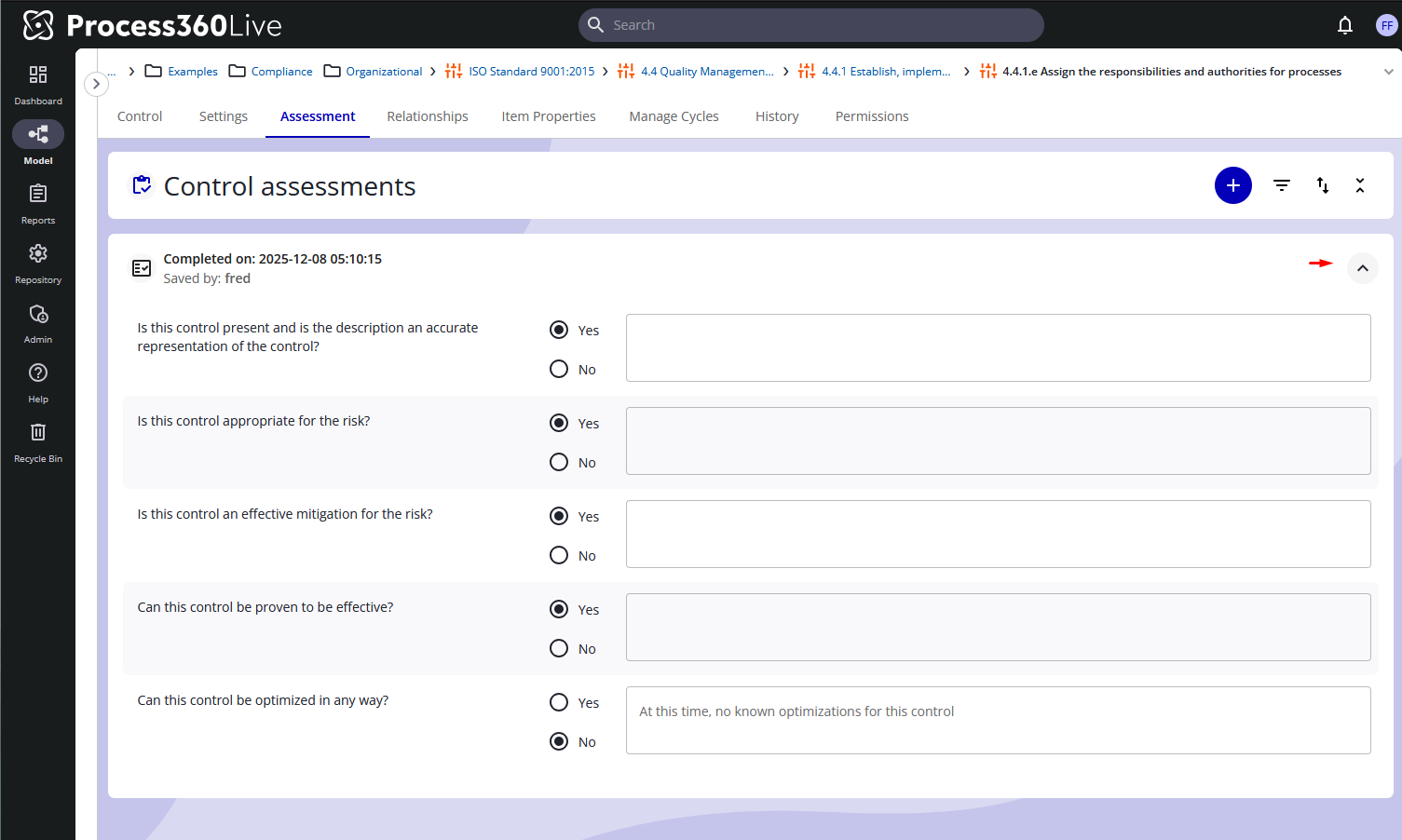
Task: Open Reports from the sidebar
Action: click(38, 195)
